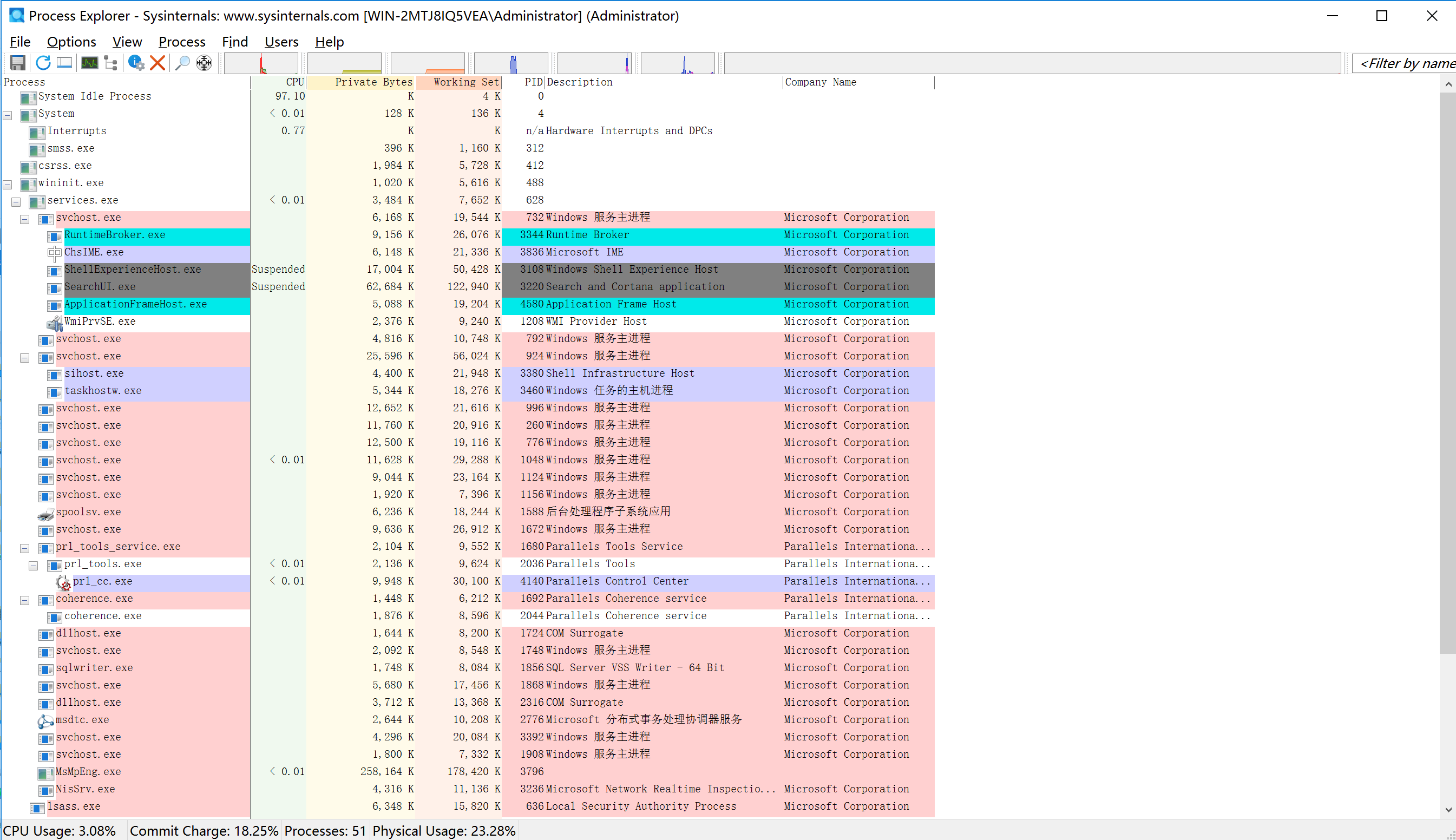Click the crosshair Find Window's Process icon
This screenshot has width=1456, height=840.
(204, 63)
